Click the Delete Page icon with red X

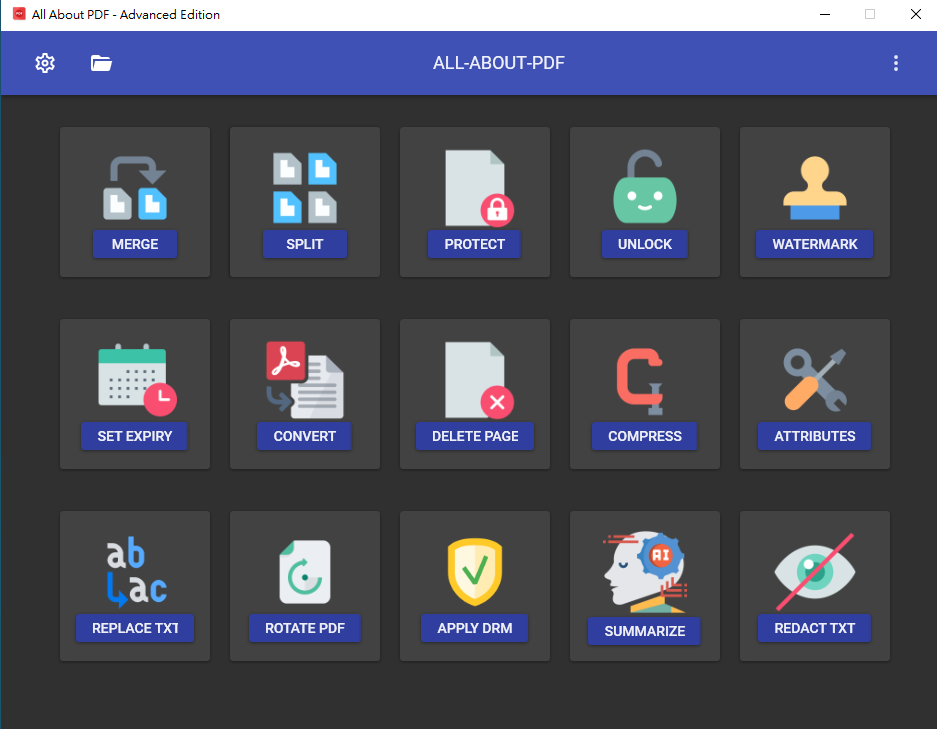click(479, 380)
